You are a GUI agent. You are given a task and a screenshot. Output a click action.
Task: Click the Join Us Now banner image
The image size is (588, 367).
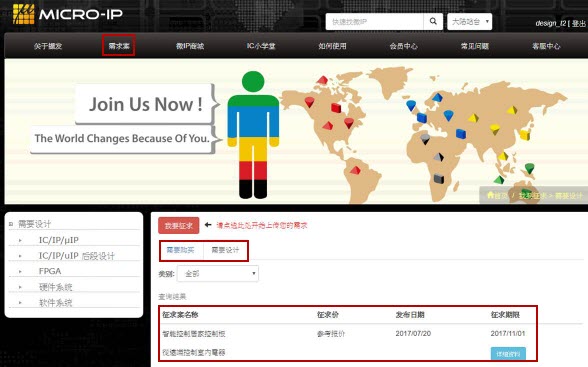(x=296, y=132)
